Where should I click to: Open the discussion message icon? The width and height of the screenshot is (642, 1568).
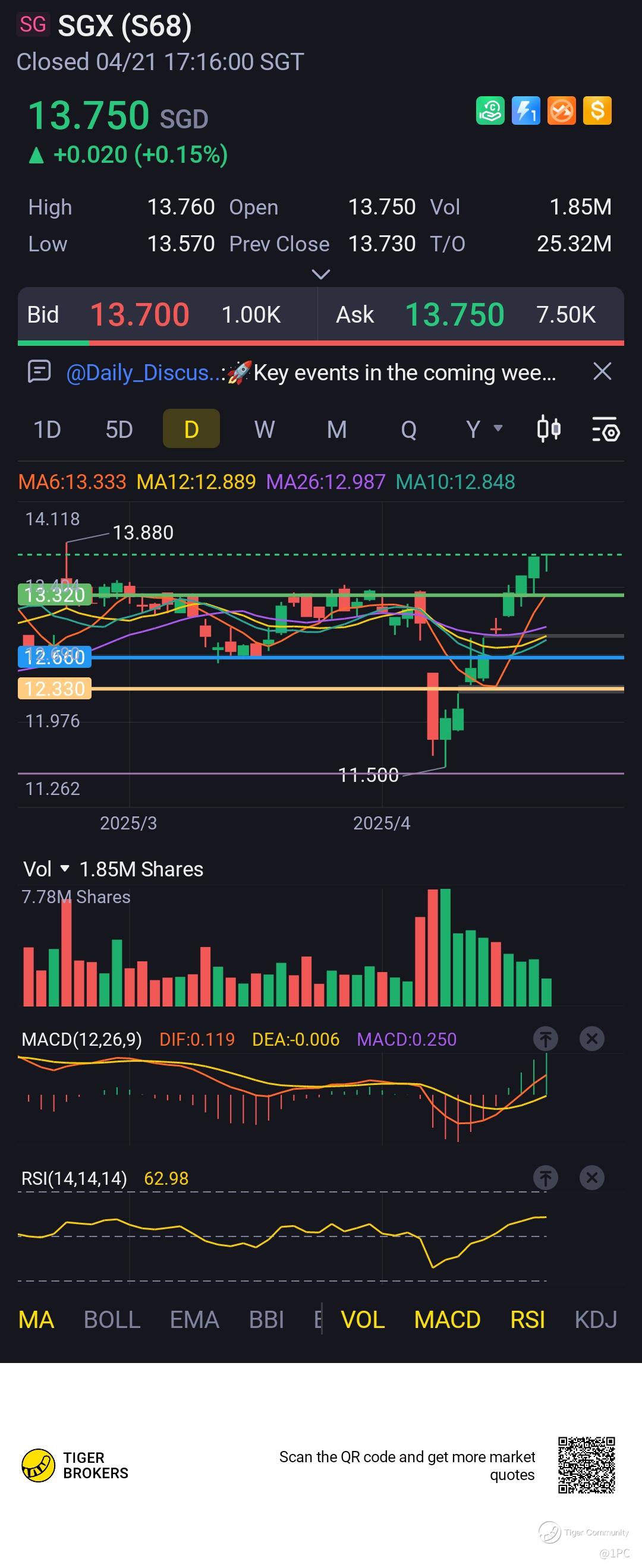point(40,371)
